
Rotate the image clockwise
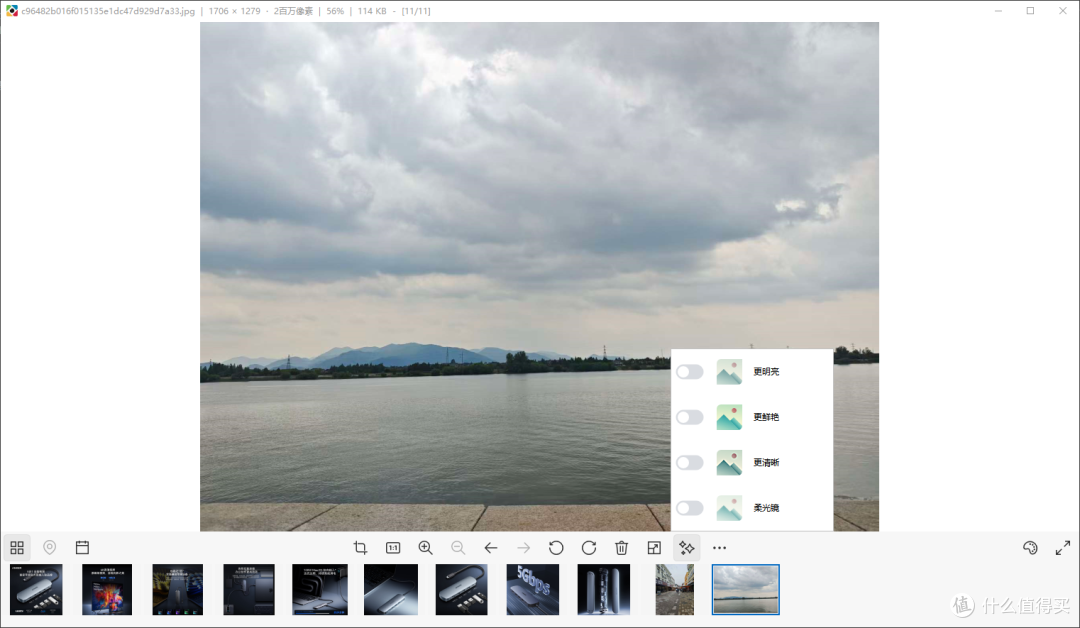[589, 547]
